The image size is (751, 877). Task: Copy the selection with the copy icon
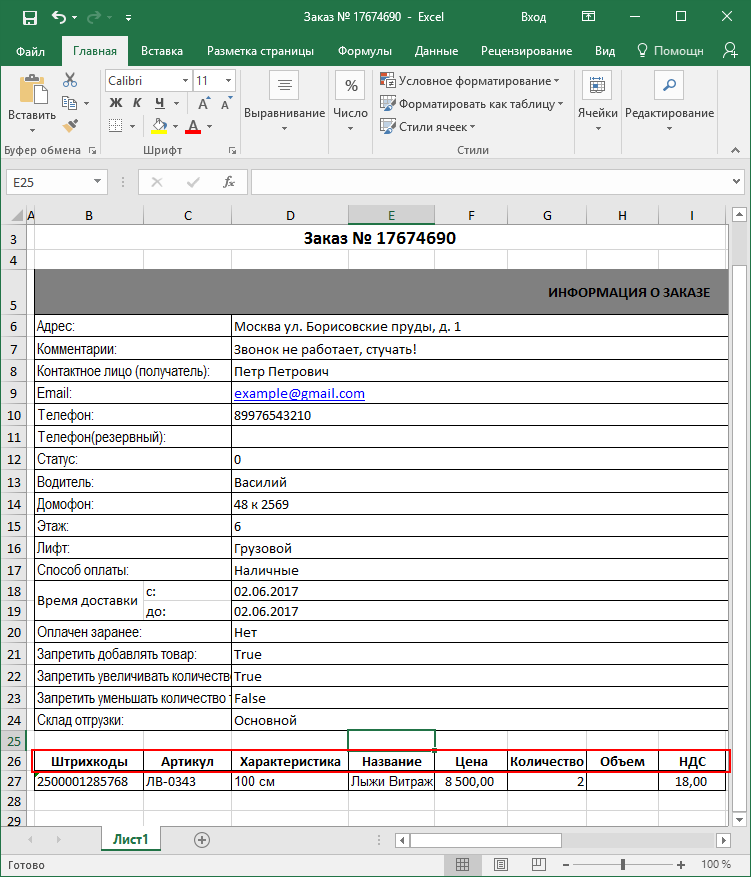pos(69,103)
